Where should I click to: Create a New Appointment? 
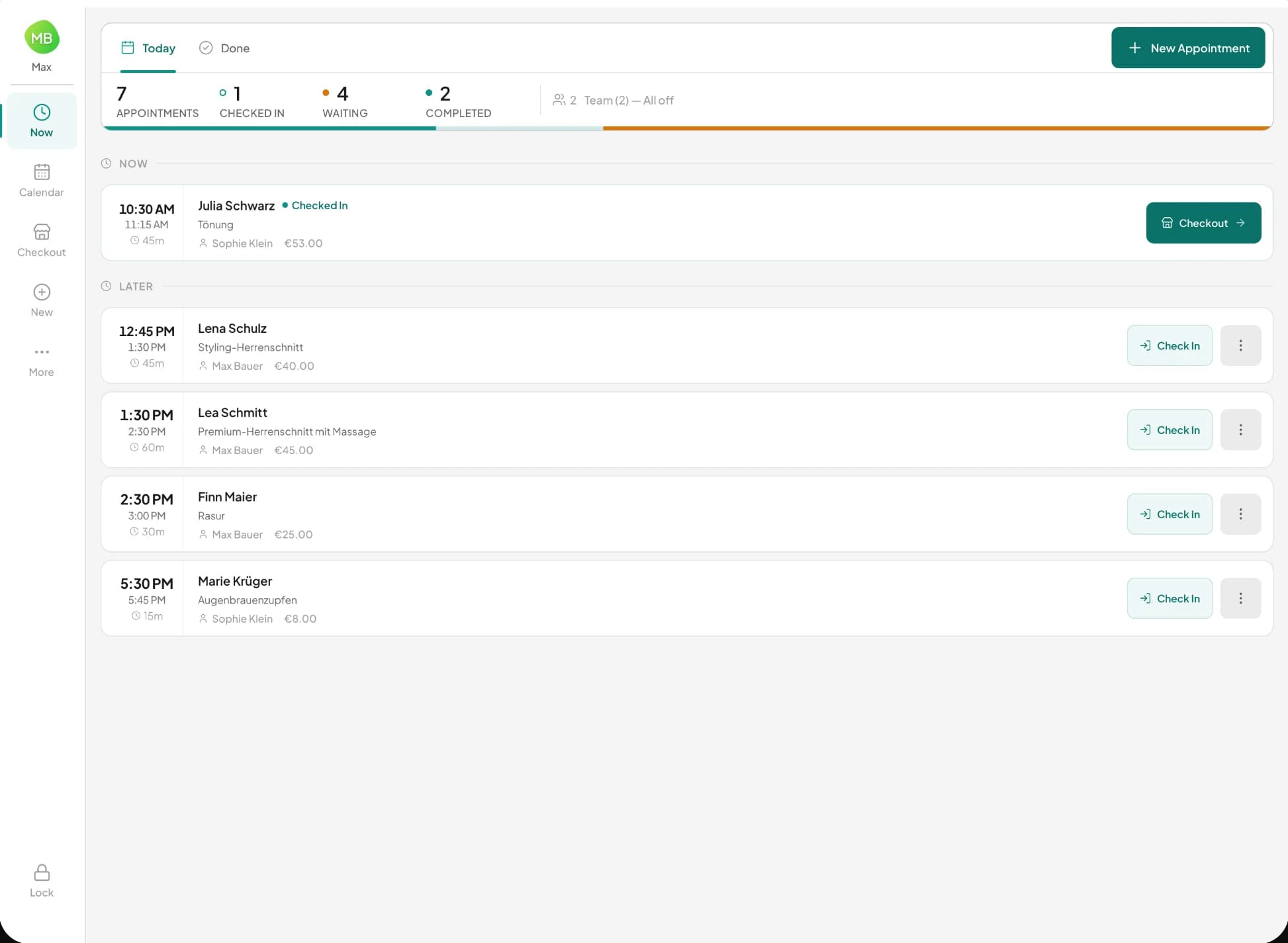1188,48
